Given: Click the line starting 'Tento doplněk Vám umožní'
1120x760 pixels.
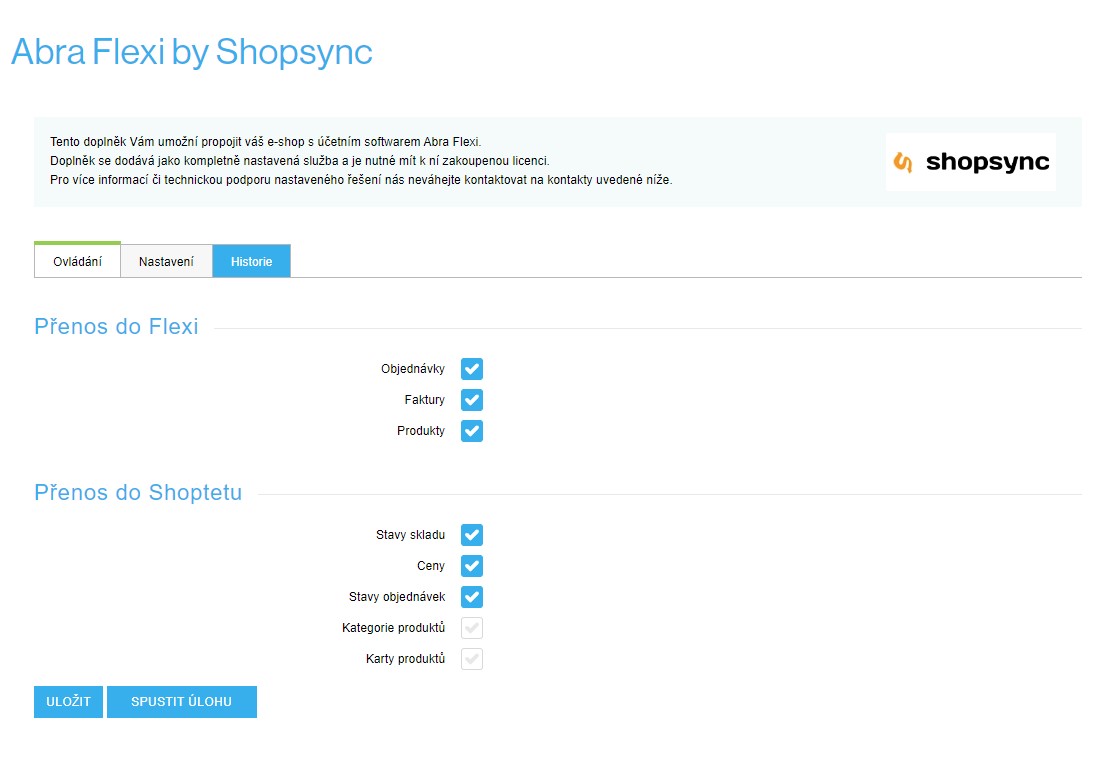Looking at the screenshot, I should coord(266,141).
